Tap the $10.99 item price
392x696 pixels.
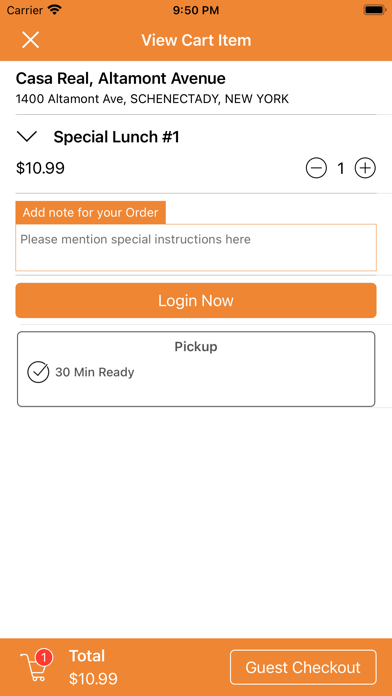(40, 168)
